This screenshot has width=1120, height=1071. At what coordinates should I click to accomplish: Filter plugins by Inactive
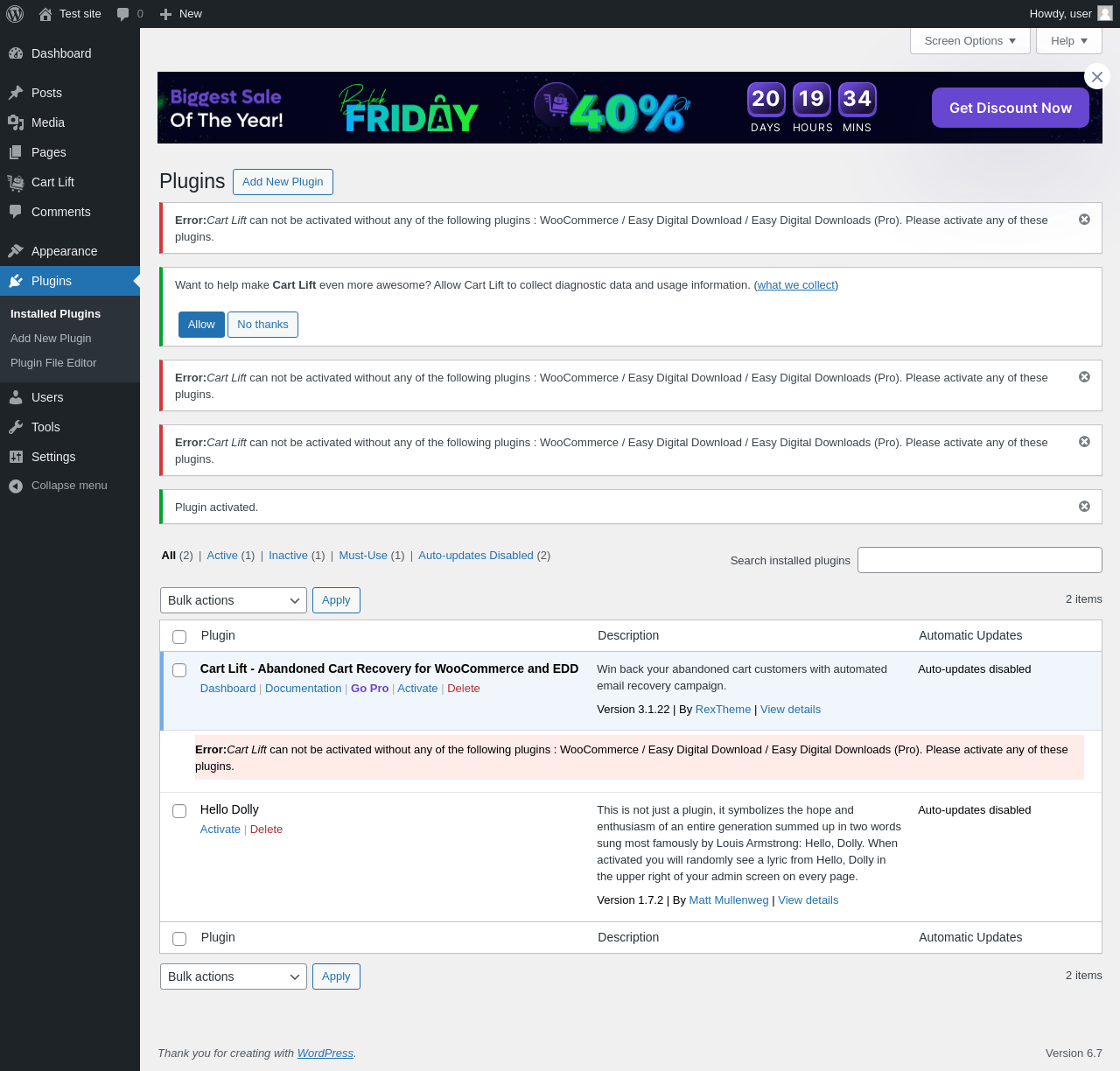(288, 556)
